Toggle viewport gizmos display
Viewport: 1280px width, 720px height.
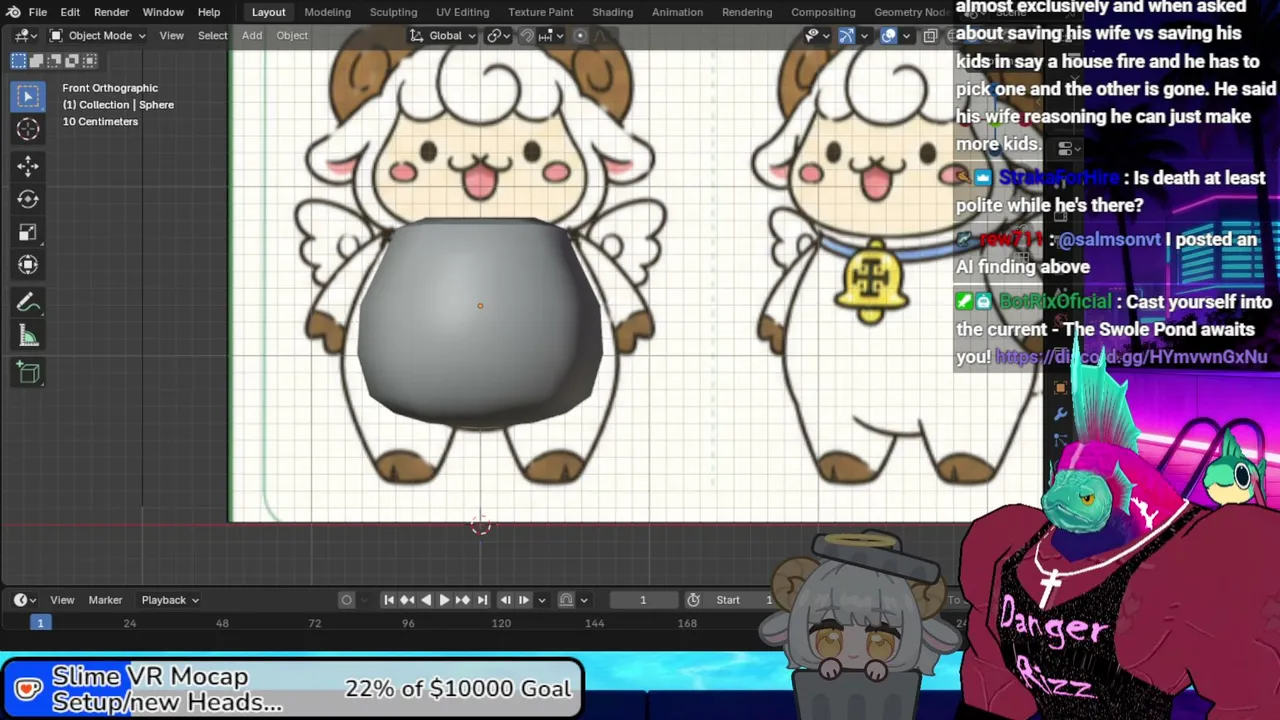pos(846,36)
